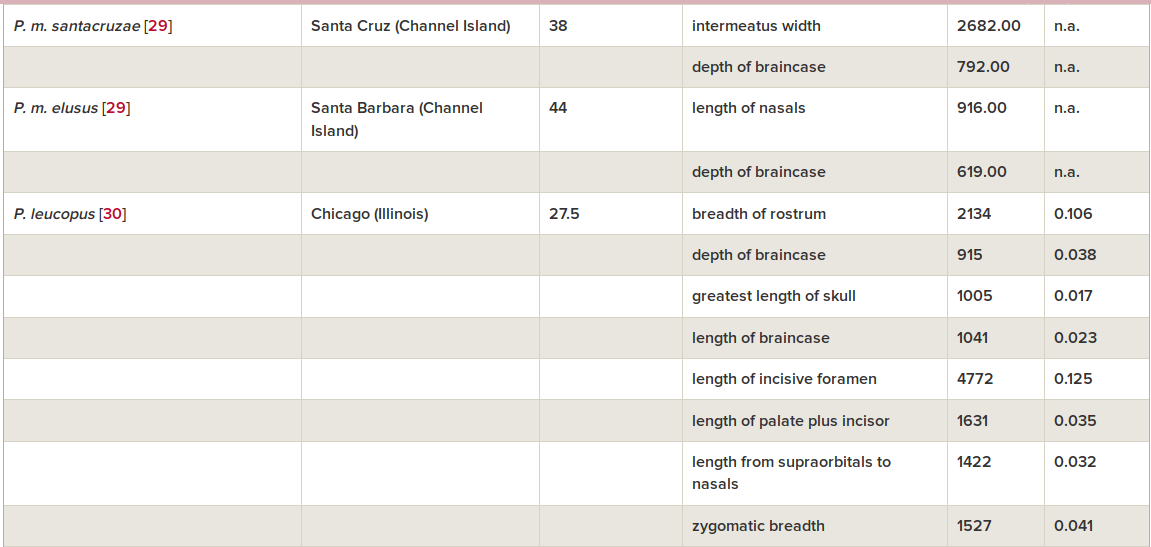The height and width of the screenshot is (547, 1151).
Task: Select the greatest length of skull cell
Action: tap(815, 297)
